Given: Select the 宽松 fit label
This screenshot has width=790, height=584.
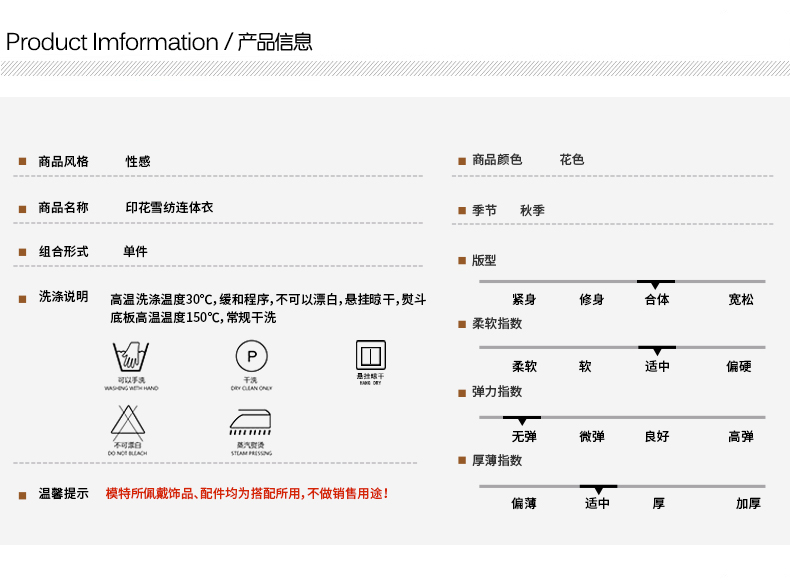Looking at the screenshot, I should 741,300.
